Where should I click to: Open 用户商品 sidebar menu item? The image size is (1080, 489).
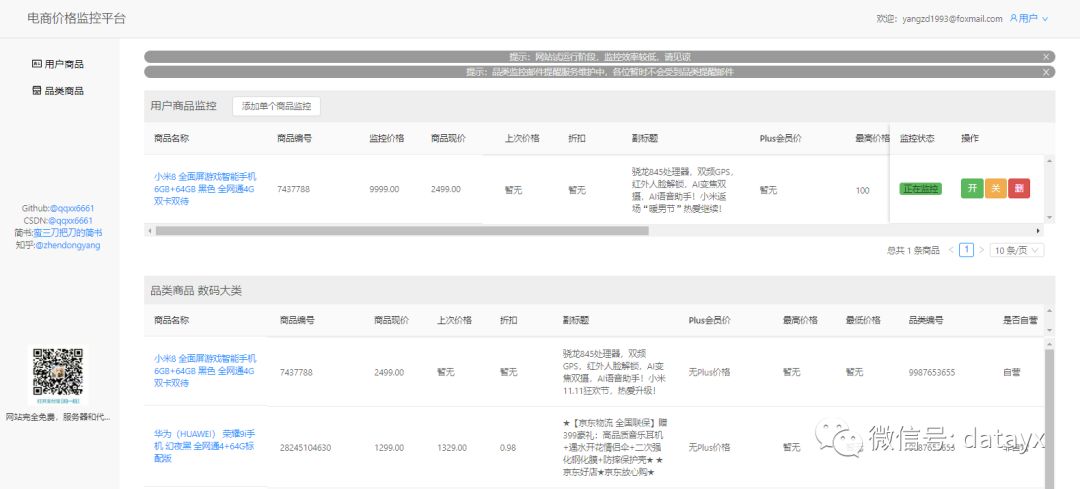click(59, 64)
